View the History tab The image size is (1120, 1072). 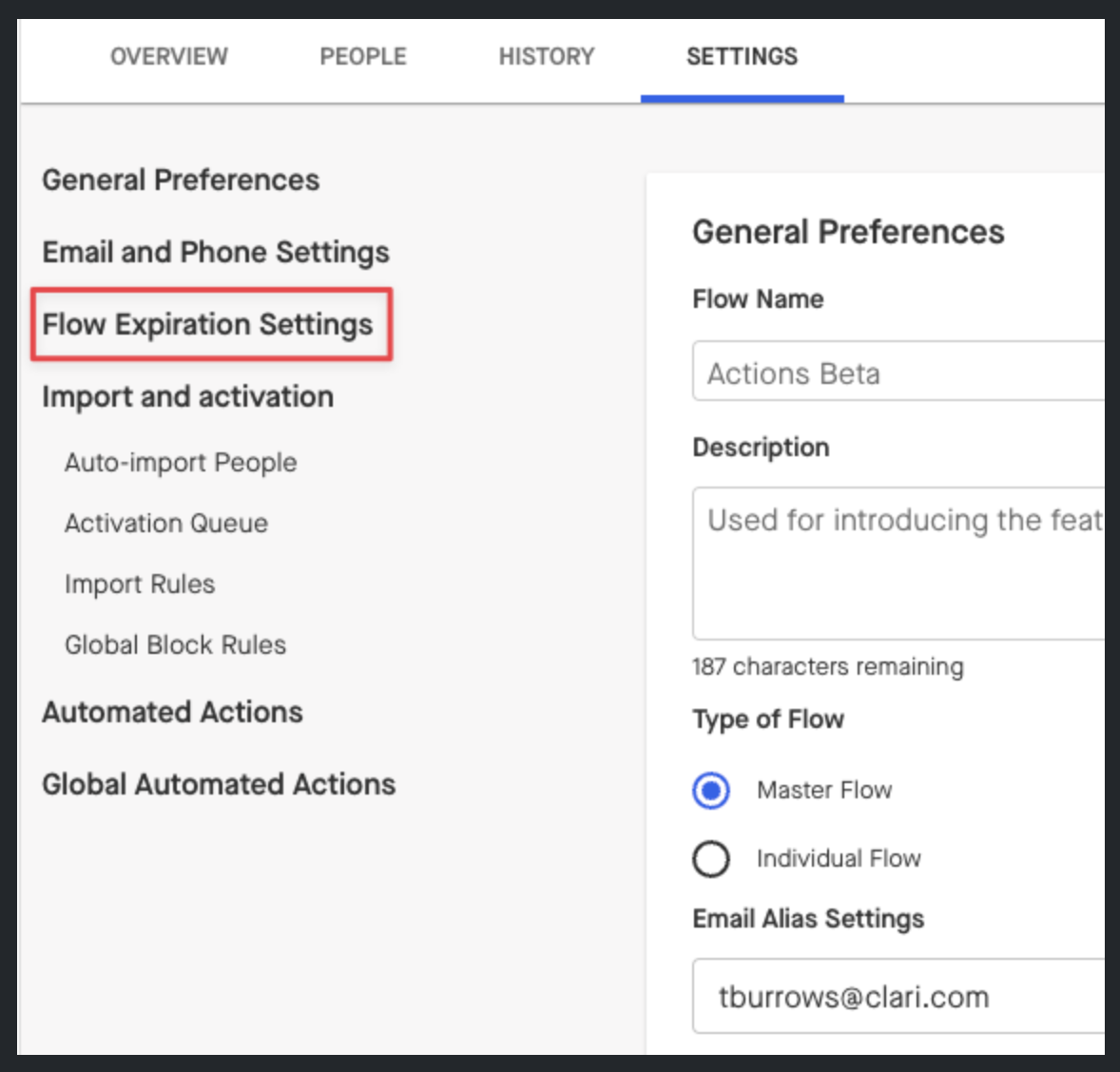click(547, 57)
